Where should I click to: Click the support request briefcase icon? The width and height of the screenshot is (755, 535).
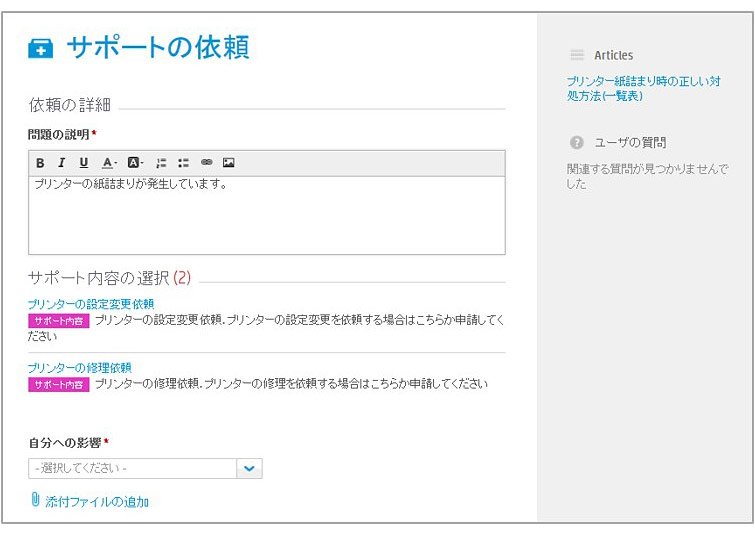(x=40, y=48)
